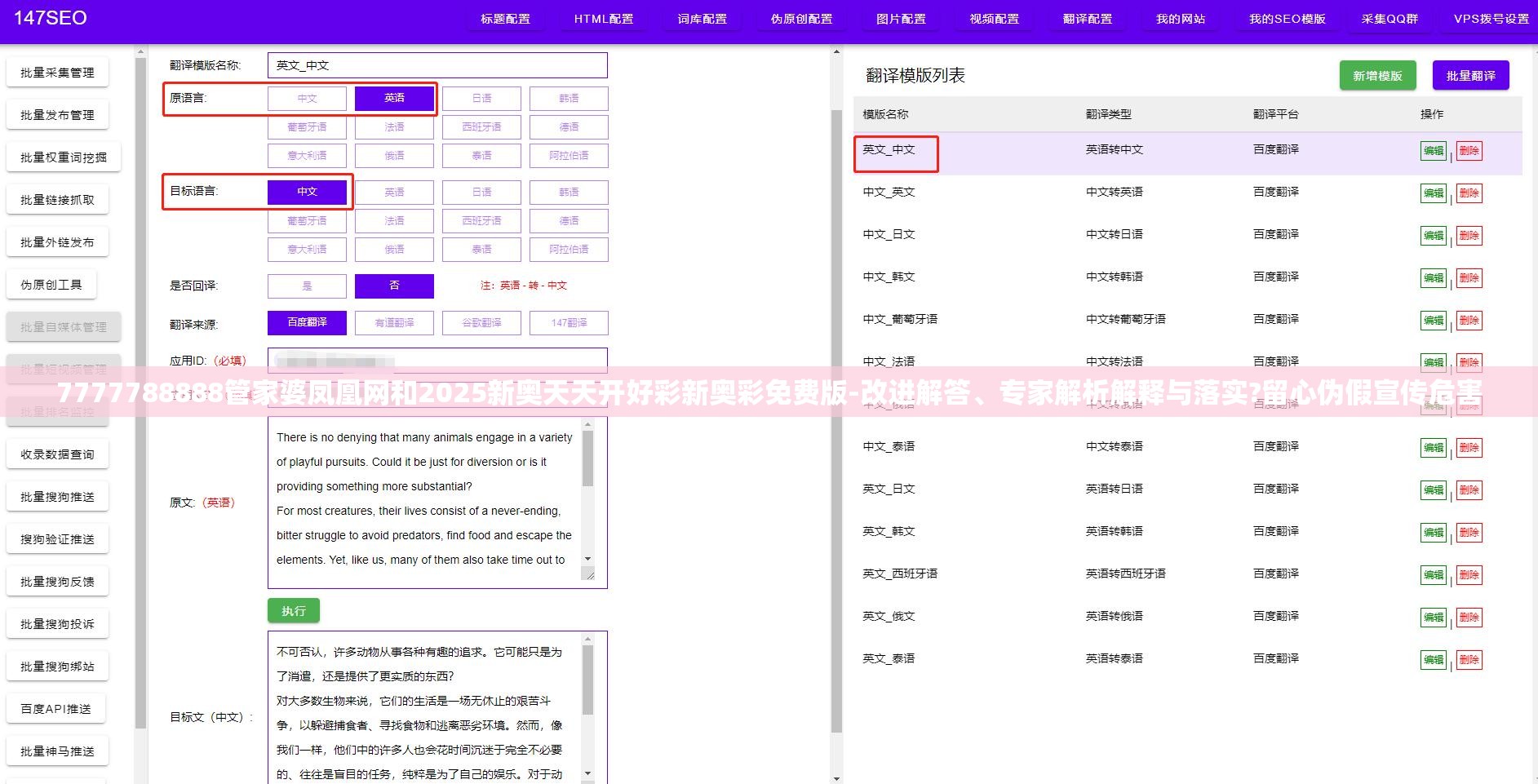Screen dimensions: 1538x784
Task: Open 批量搜狗绑站 in the sidebar
Action: [x=57, y=667]
